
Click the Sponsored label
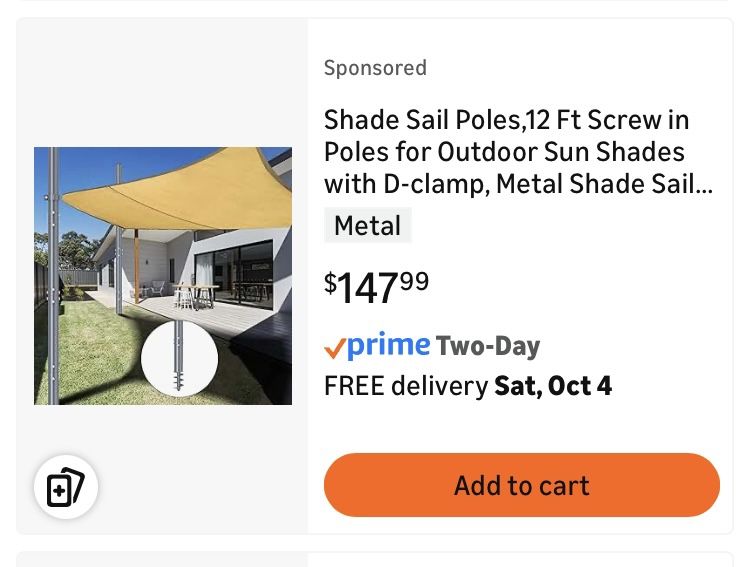[375, 68]
